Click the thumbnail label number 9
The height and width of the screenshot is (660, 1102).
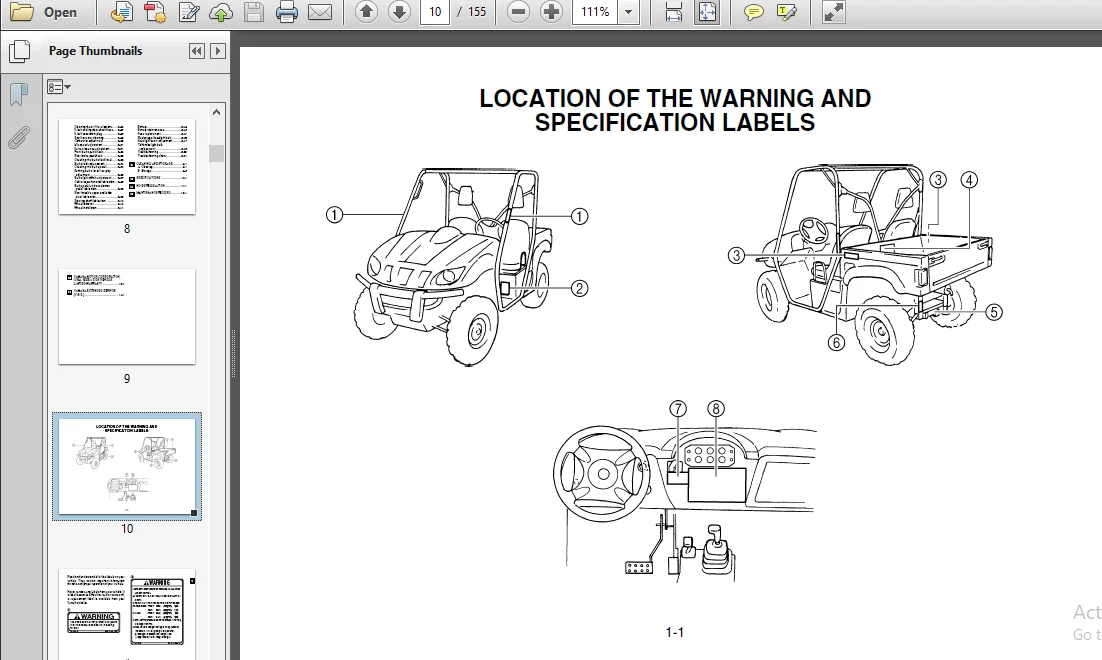pos(127,379)
